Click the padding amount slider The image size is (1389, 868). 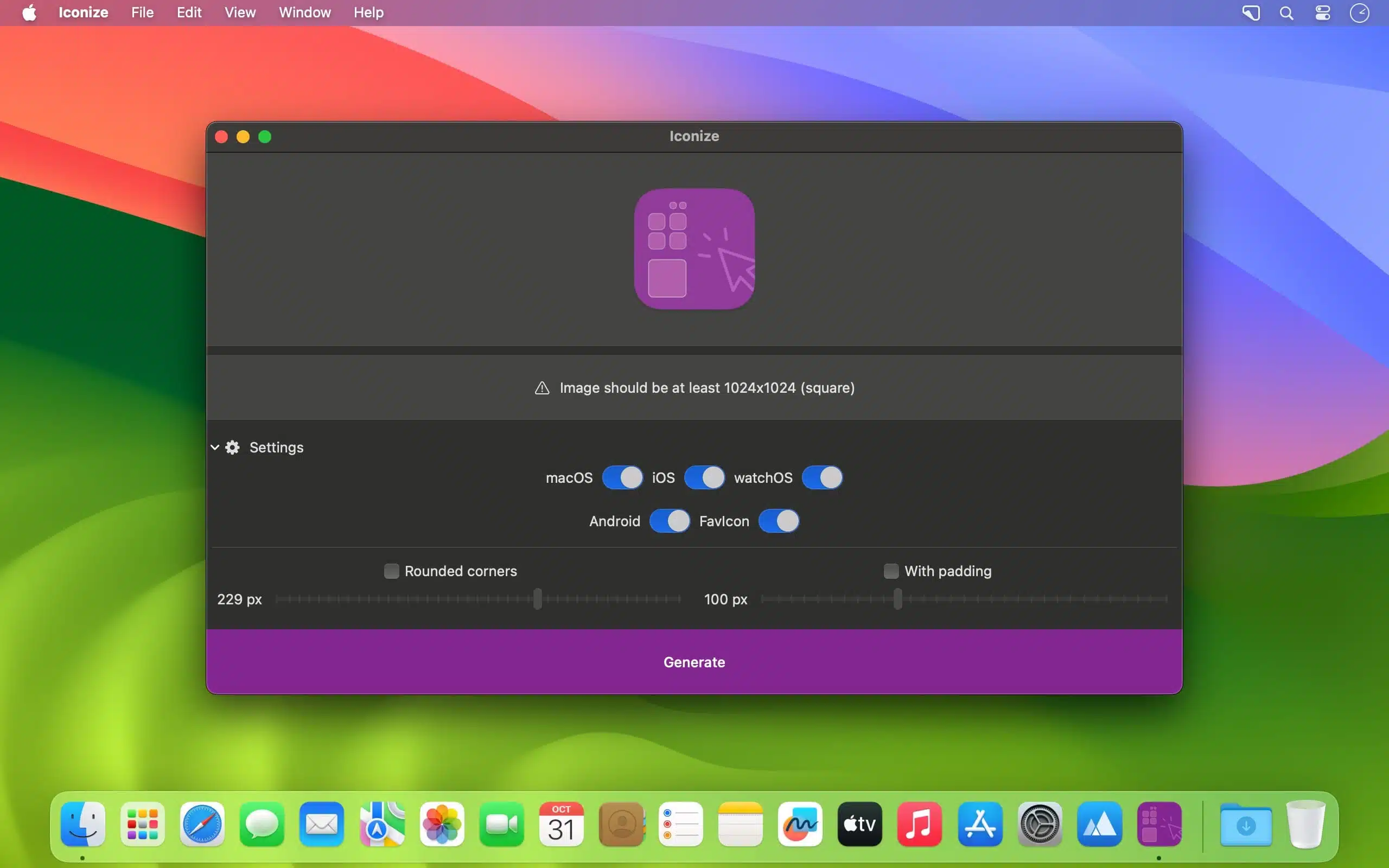click(897, 599)
